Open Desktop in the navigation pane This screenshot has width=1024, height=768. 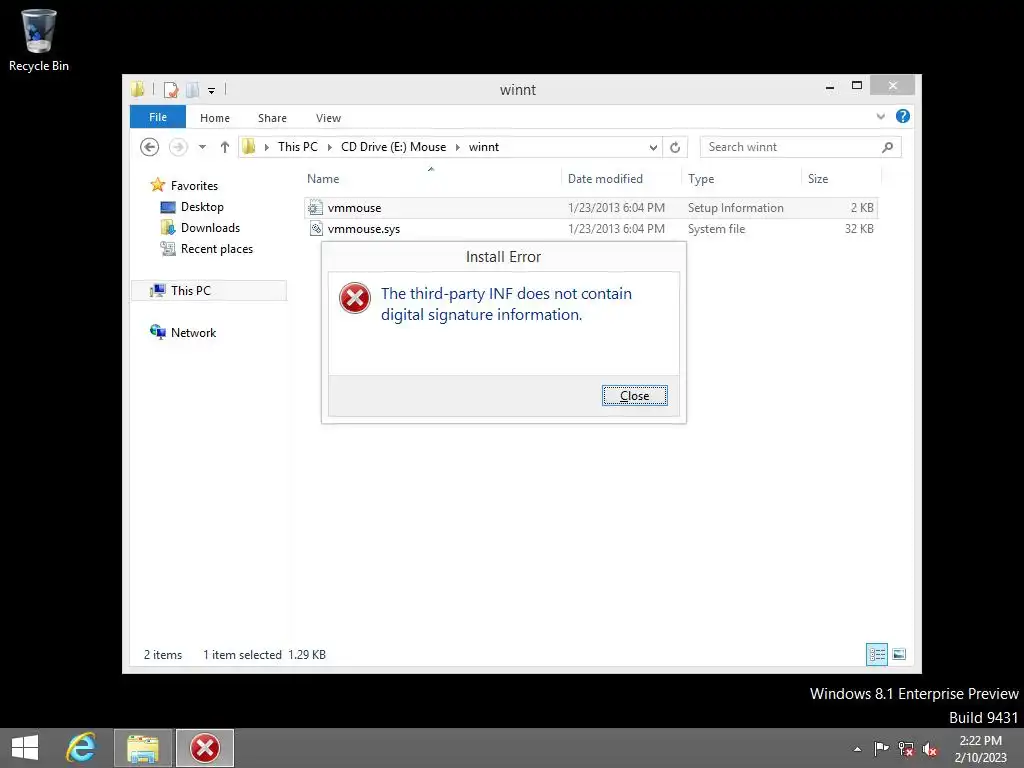coord(202,206)
